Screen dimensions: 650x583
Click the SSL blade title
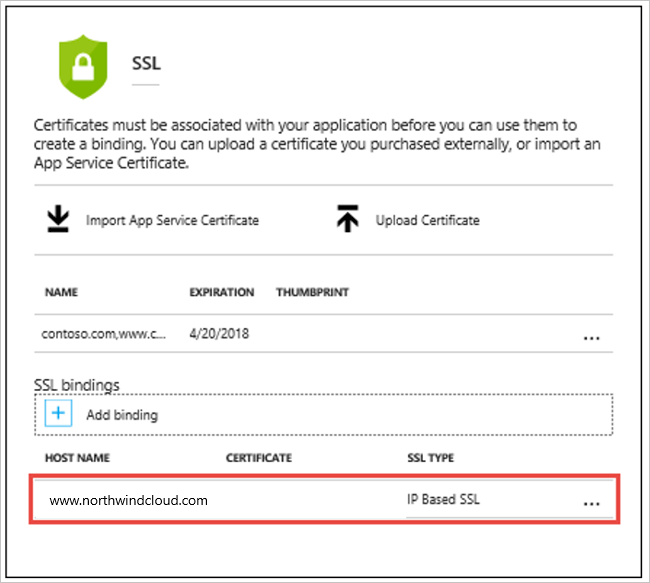[x=146, y=63]
